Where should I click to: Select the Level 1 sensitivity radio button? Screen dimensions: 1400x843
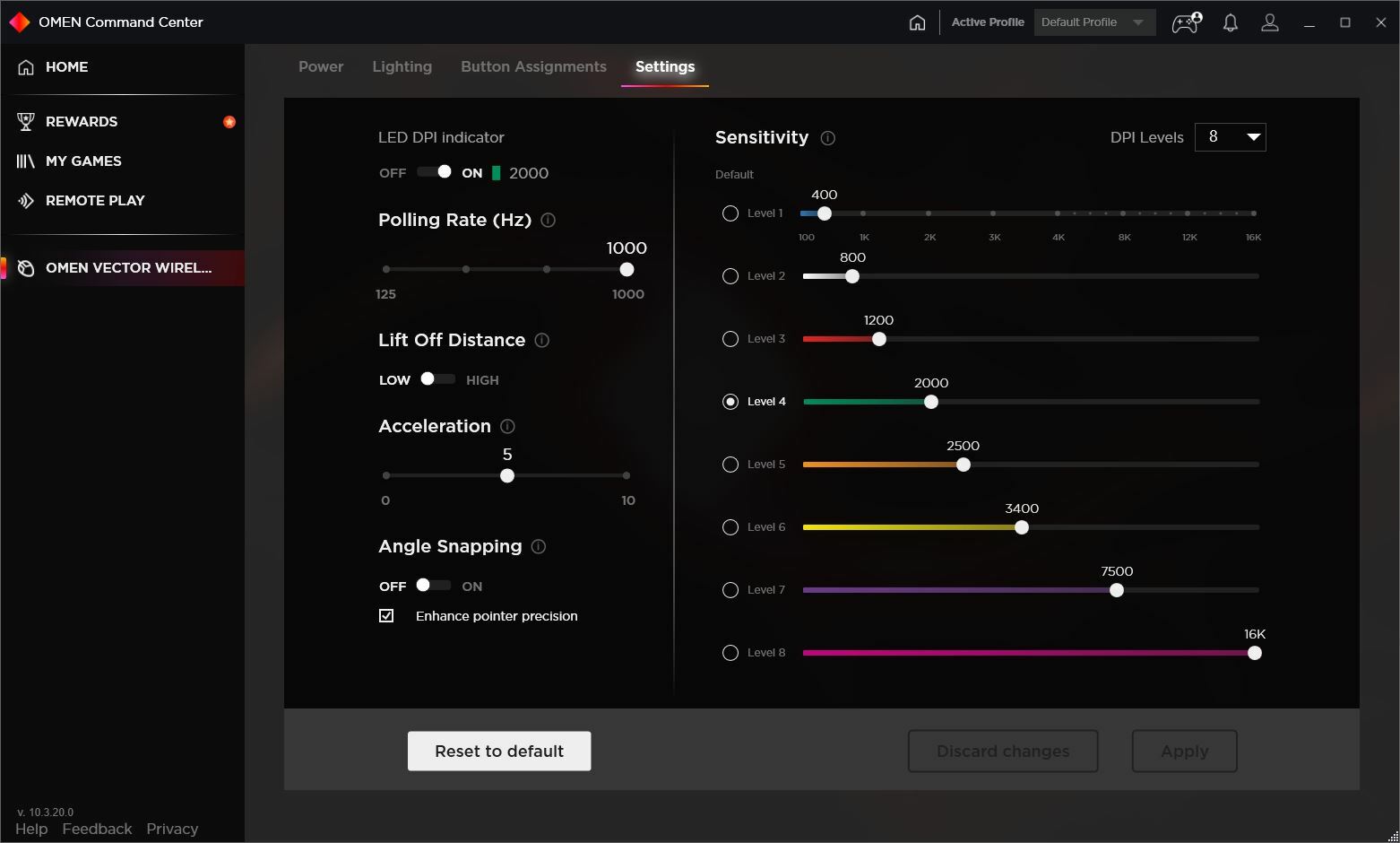click(730, 213)
